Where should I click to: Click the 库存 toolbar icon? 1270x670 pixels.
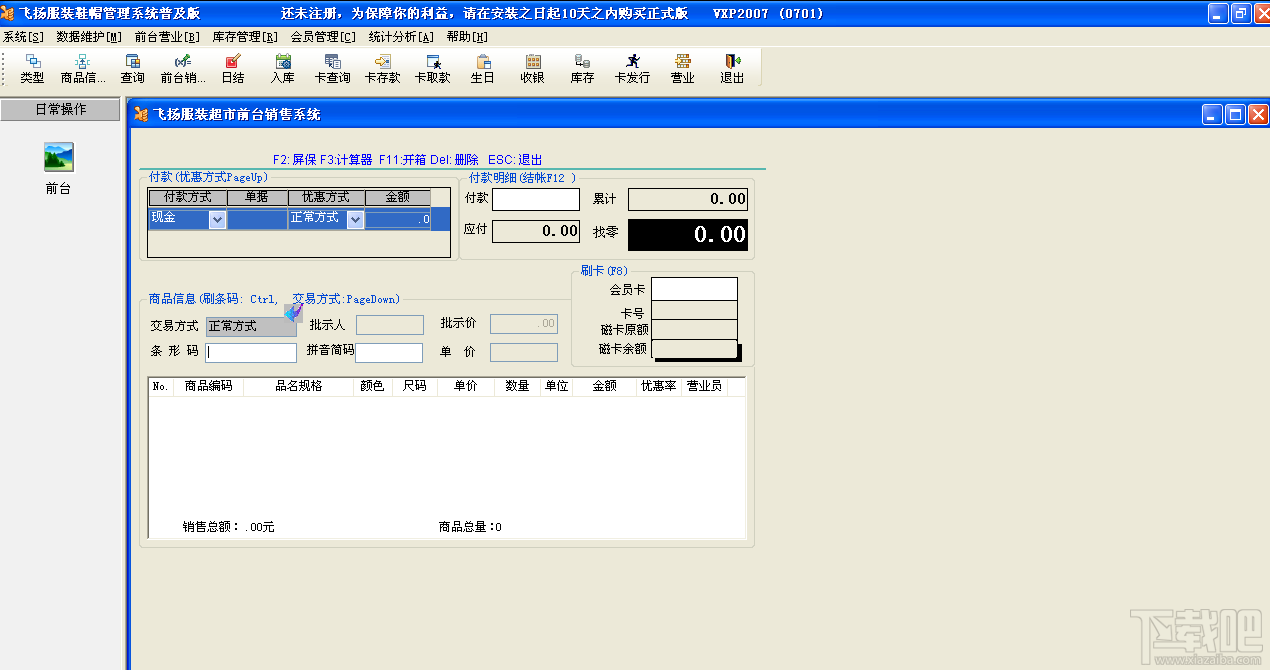(582, 68)
